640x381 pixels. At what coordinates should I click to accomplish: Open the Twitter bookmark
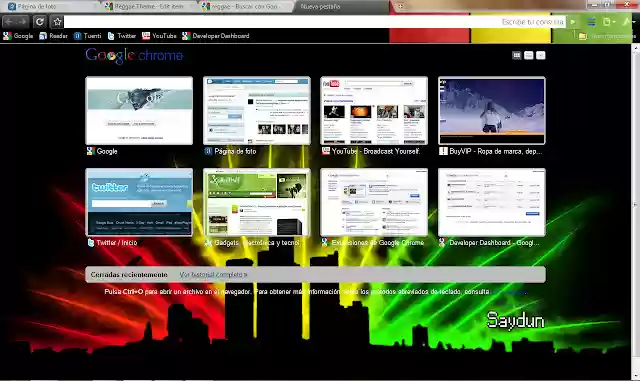click(x=122, y=36)
